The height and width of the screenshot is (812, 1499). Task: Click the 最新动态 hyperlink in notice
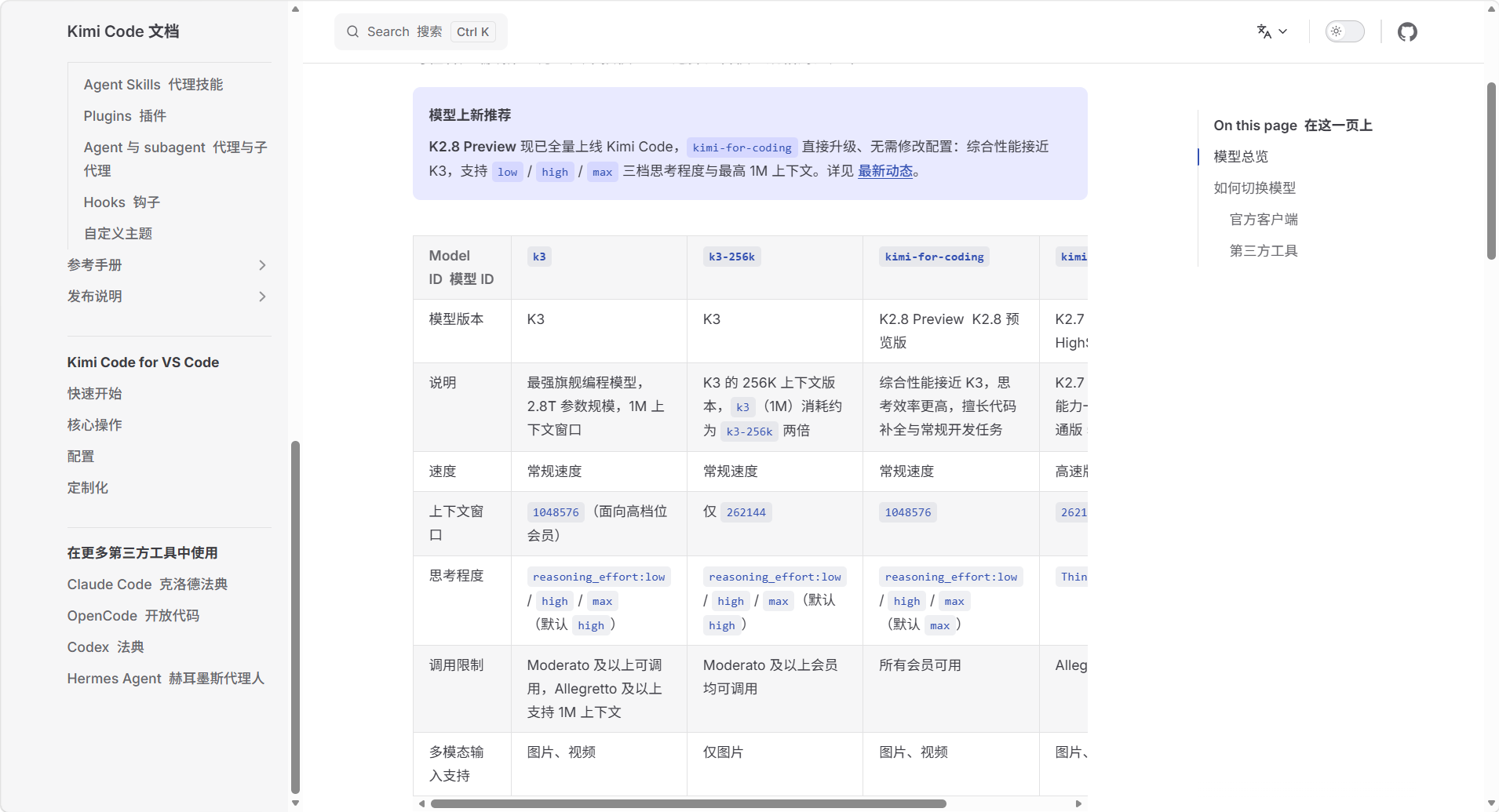point(885,171)
